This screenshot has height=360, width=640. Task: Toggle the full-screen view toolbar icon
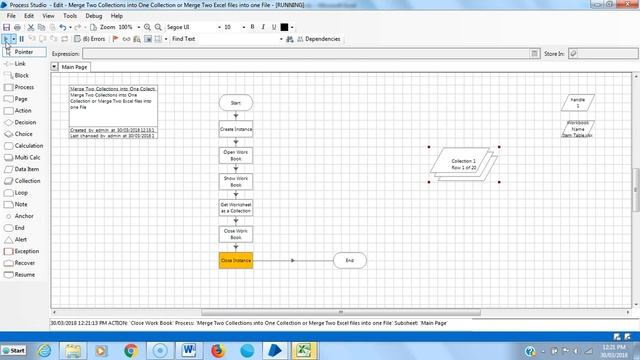point(148,39)
